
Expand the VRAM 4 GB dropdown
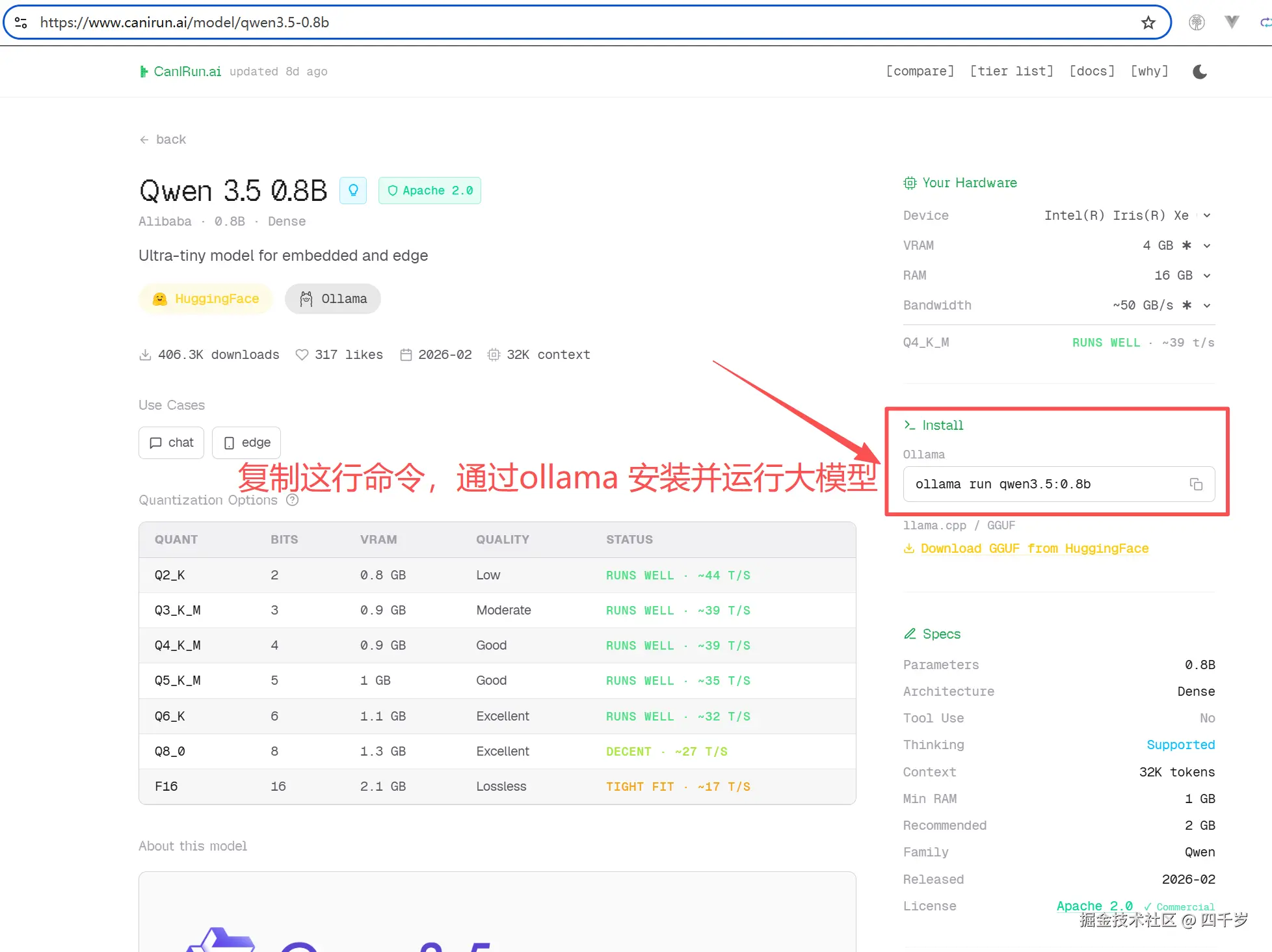click(x=1207, y=245)
